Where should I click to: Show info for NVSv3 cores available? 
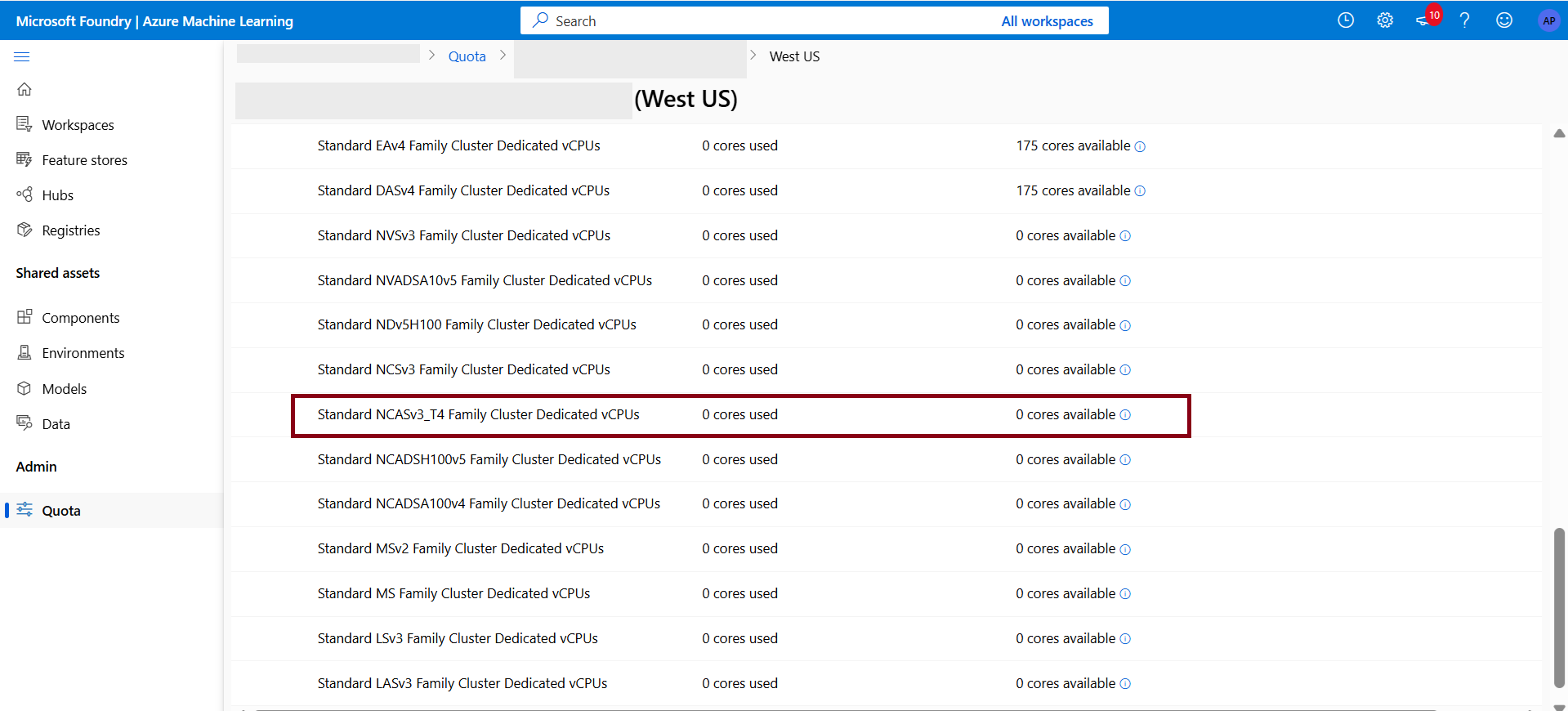(x=1125, y=236)
